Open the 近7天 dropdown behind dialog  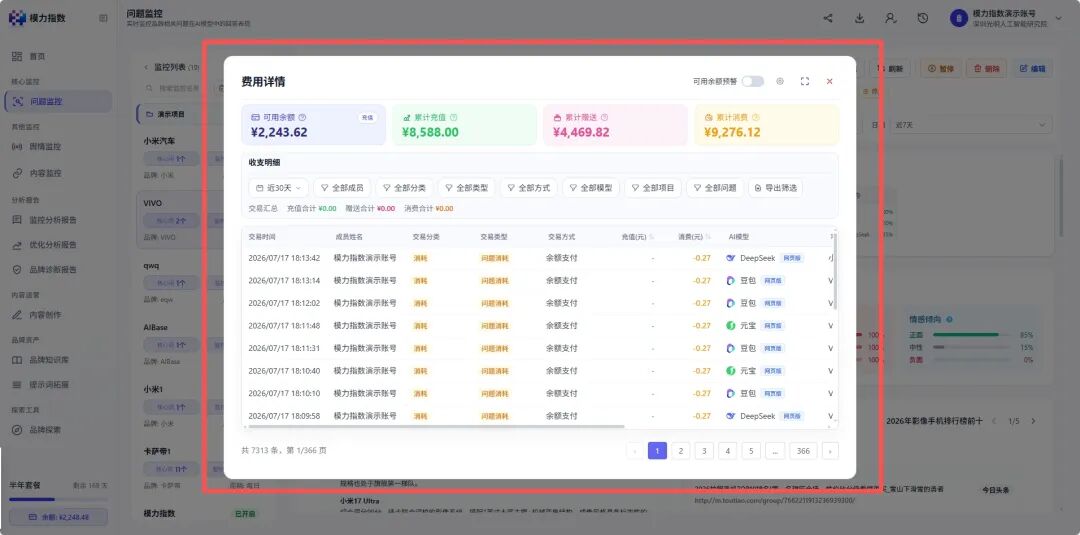coord(970,125)
